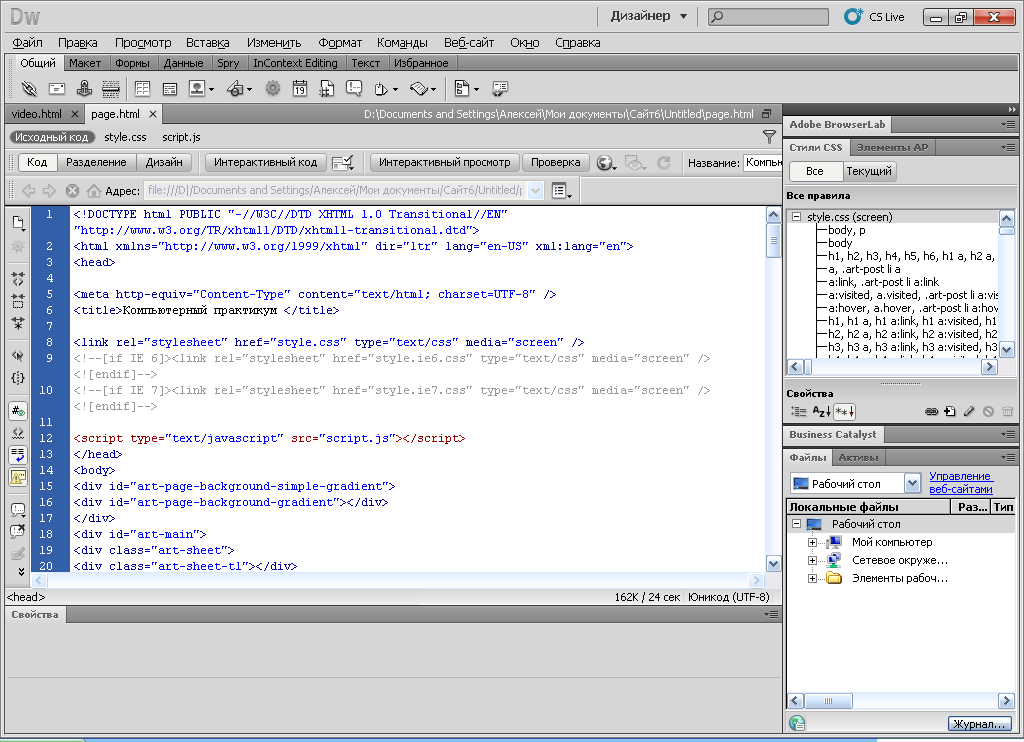Open the Файл menu
This screenshot has width=1024, height=742.
(27, 42)
